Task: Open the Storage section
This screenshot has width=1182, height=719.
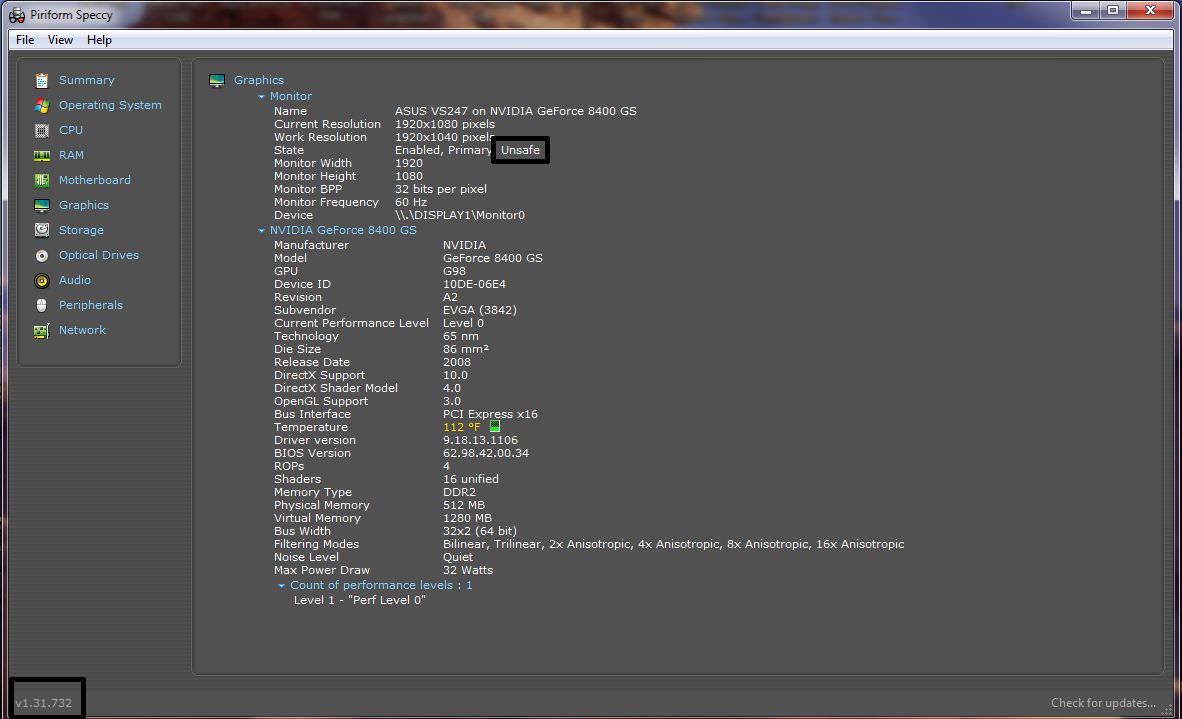Action: [81, 230]
